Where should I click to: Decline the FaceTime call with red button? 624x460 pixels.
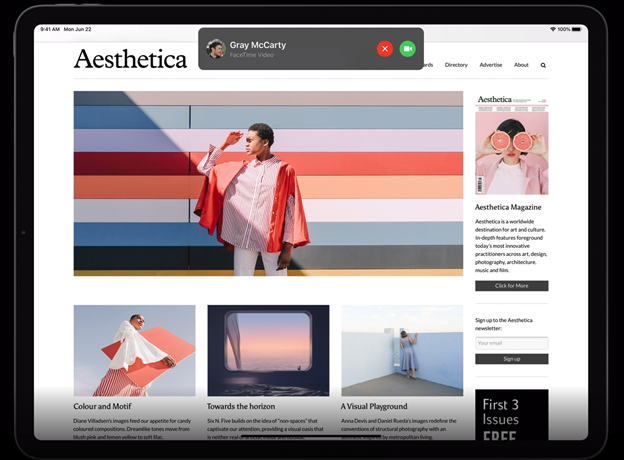(x=385, y=49)
